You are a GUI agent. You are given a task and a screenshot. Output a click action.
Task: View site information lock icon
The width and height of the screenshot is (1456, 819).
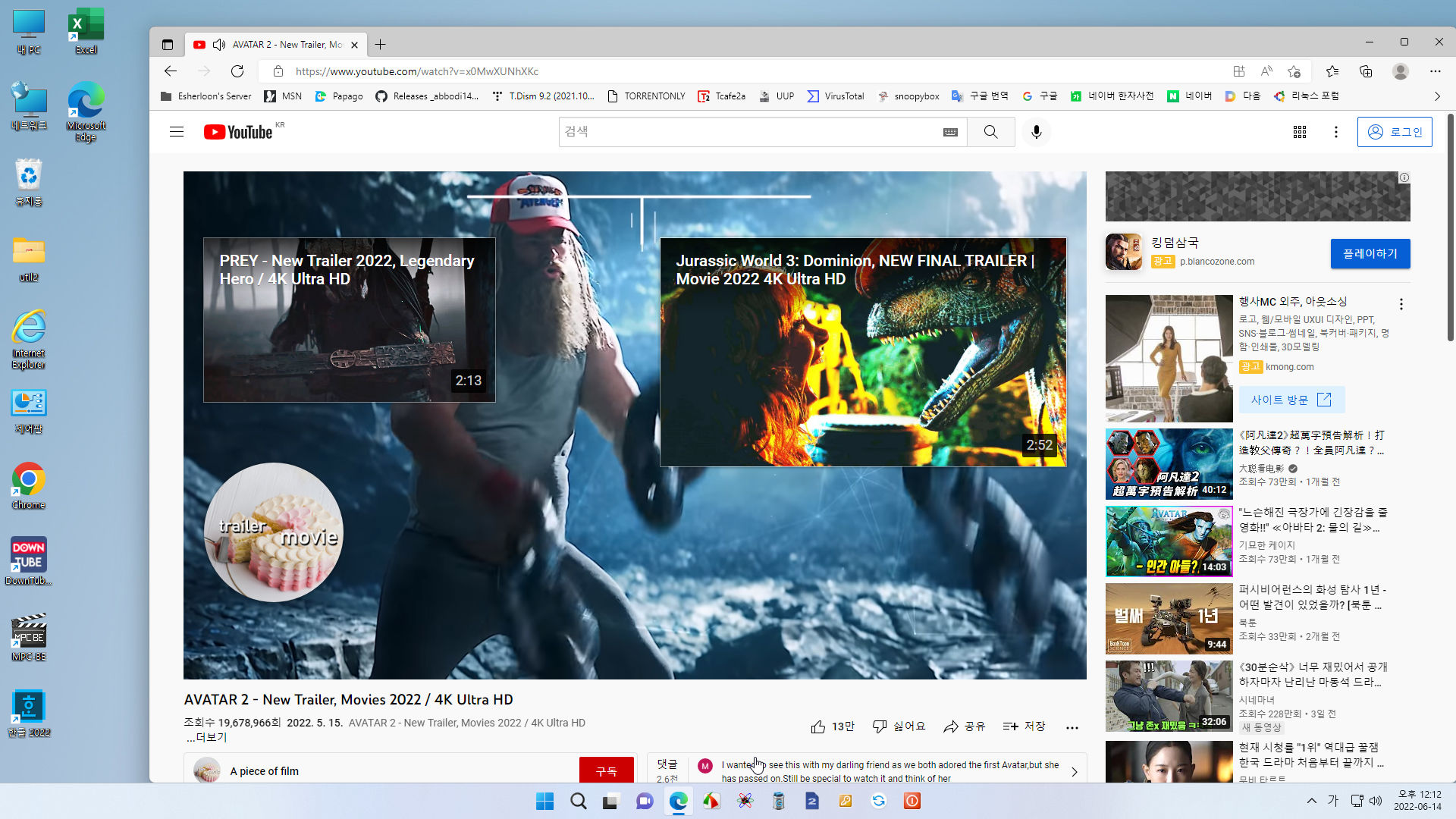pos(278,71)
